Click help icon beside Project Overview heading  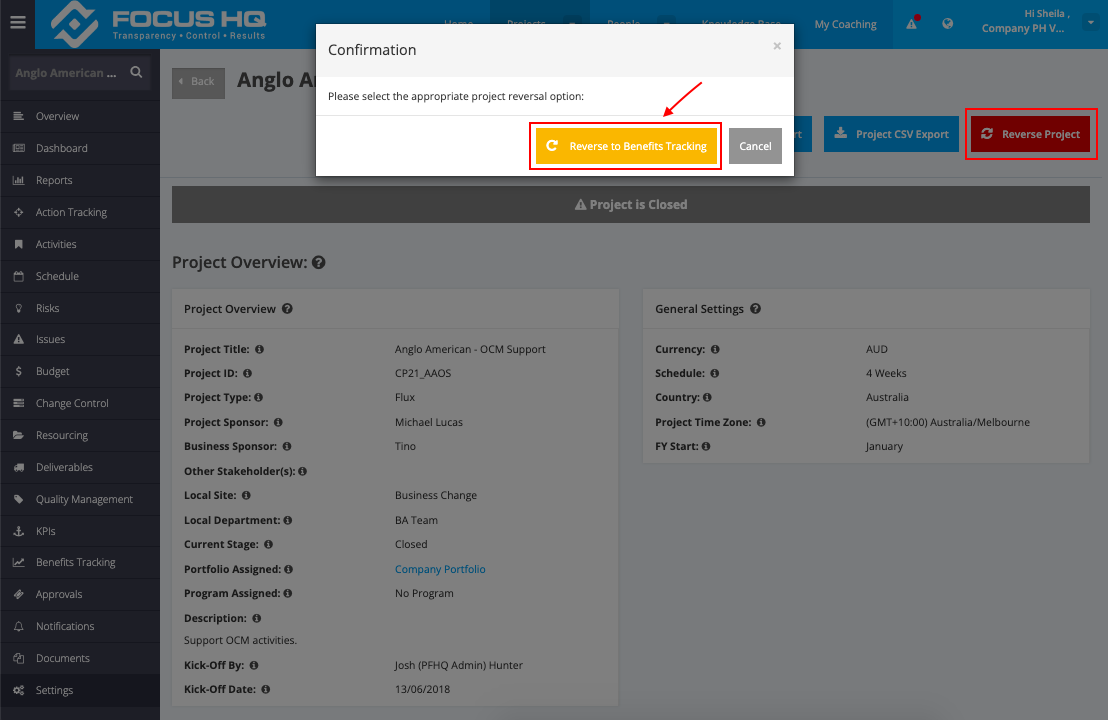point(319,262)
